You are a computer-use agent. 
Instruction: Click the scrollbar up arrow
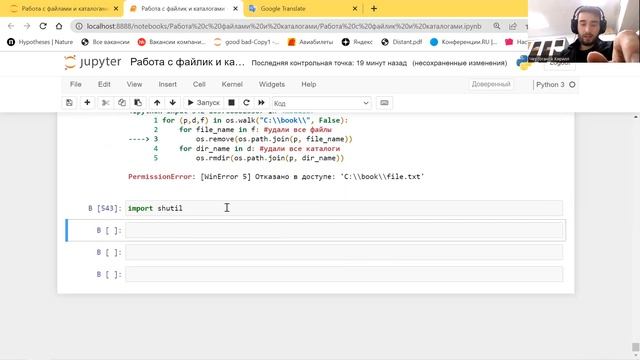pos(636,118)
